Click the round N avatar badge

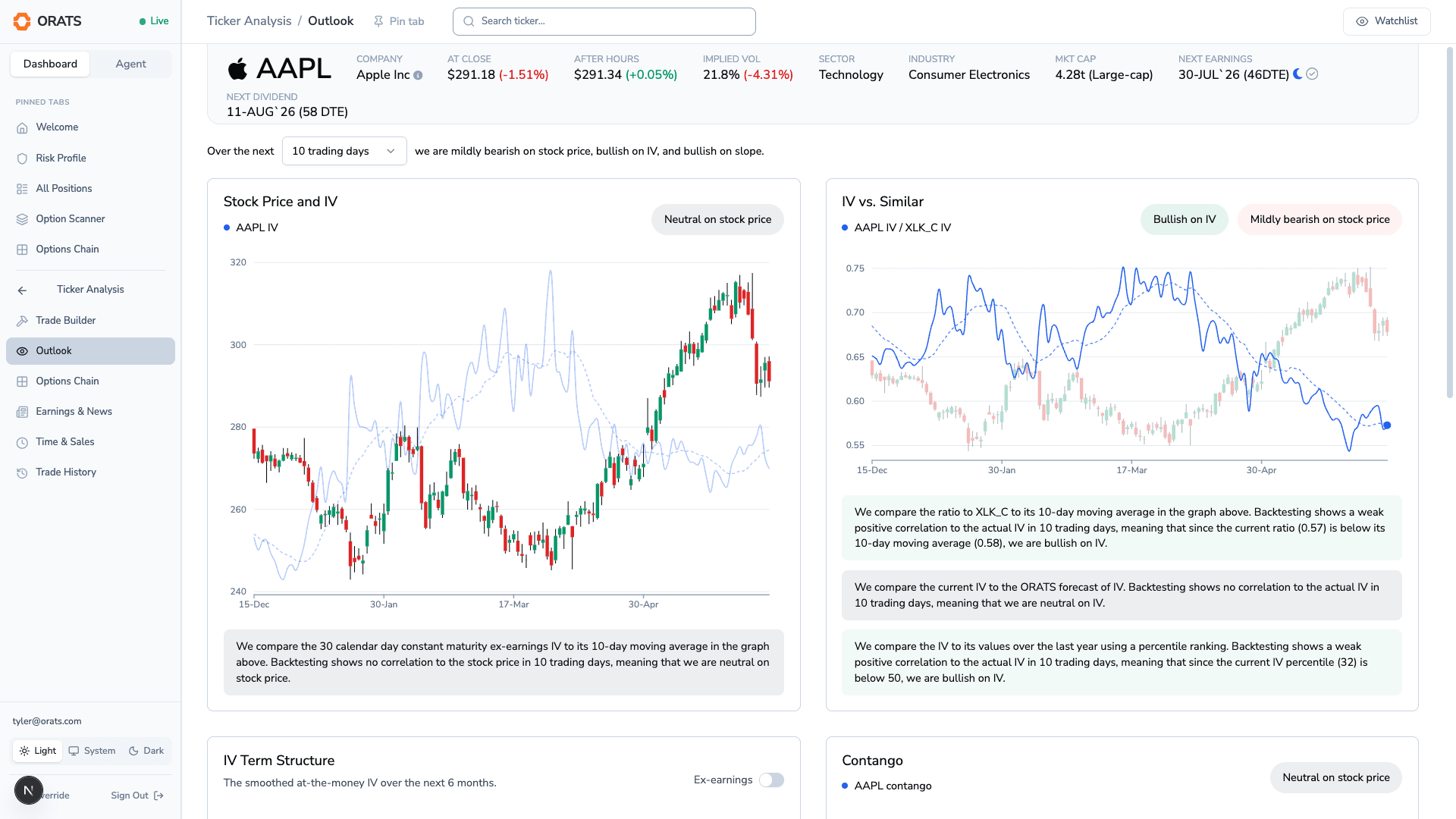(x=28, y=790)
